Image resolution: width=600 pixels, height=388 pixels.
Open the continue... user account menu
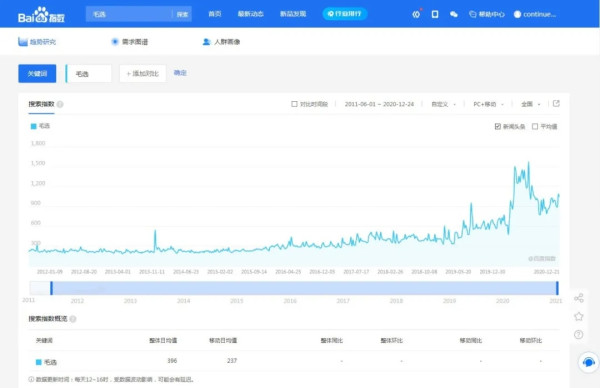535,14
